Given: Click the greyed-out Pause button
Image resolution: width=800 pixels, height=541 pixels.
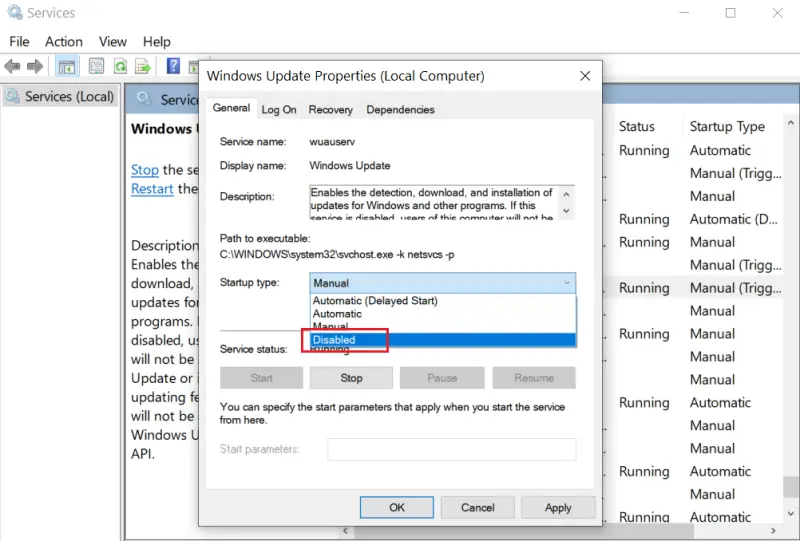Looking at the screenshot, I should (442, 378).
